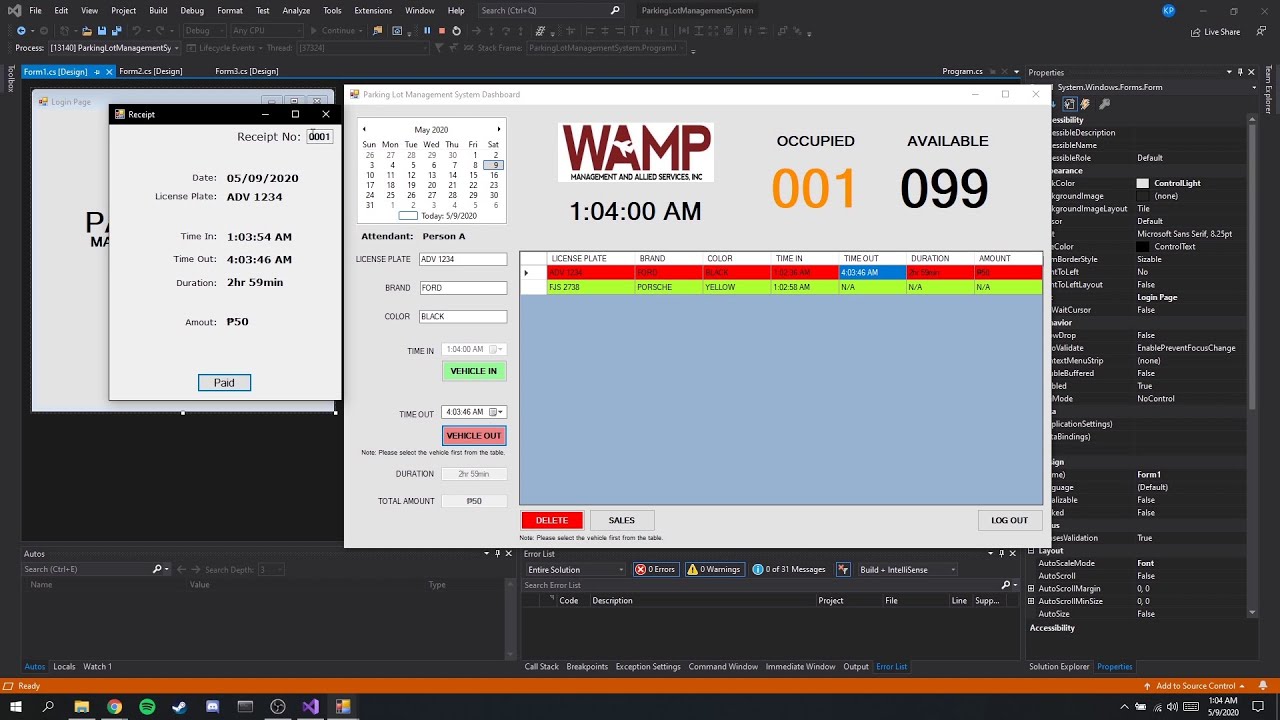Click the SALES button
Image resolution: width=1280 pixels, height=720 pixels.
tap(622, 520)
